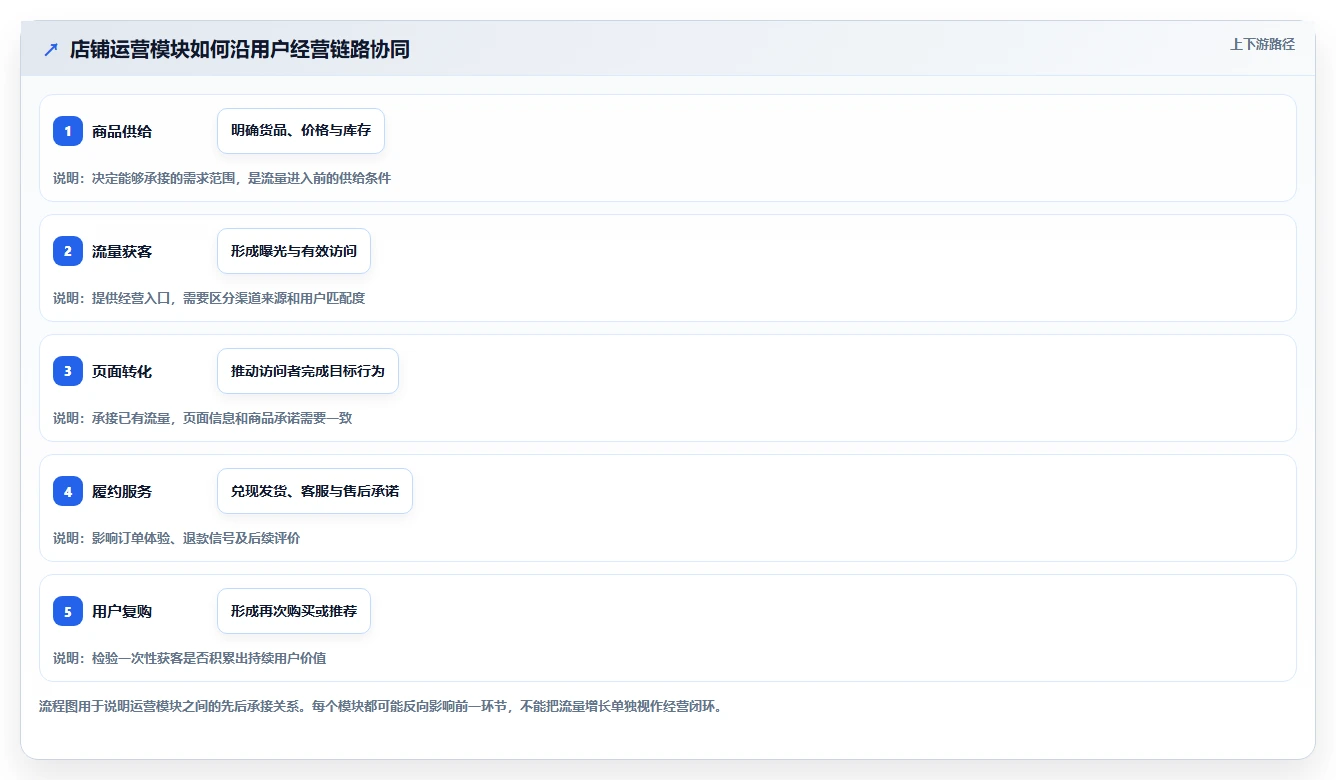1336x780 pixels.
Task: Select the 形成曝光与有效访问 chip
Action: (x=294, y=251)
